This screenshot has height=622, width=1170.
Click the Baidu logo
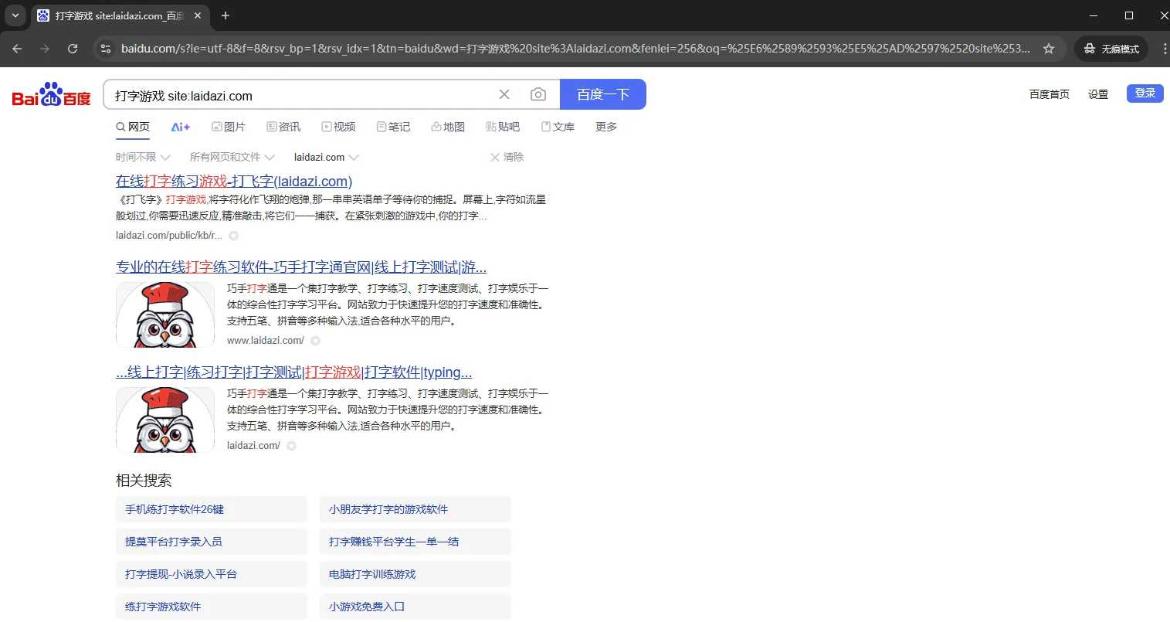click(51, 95)
